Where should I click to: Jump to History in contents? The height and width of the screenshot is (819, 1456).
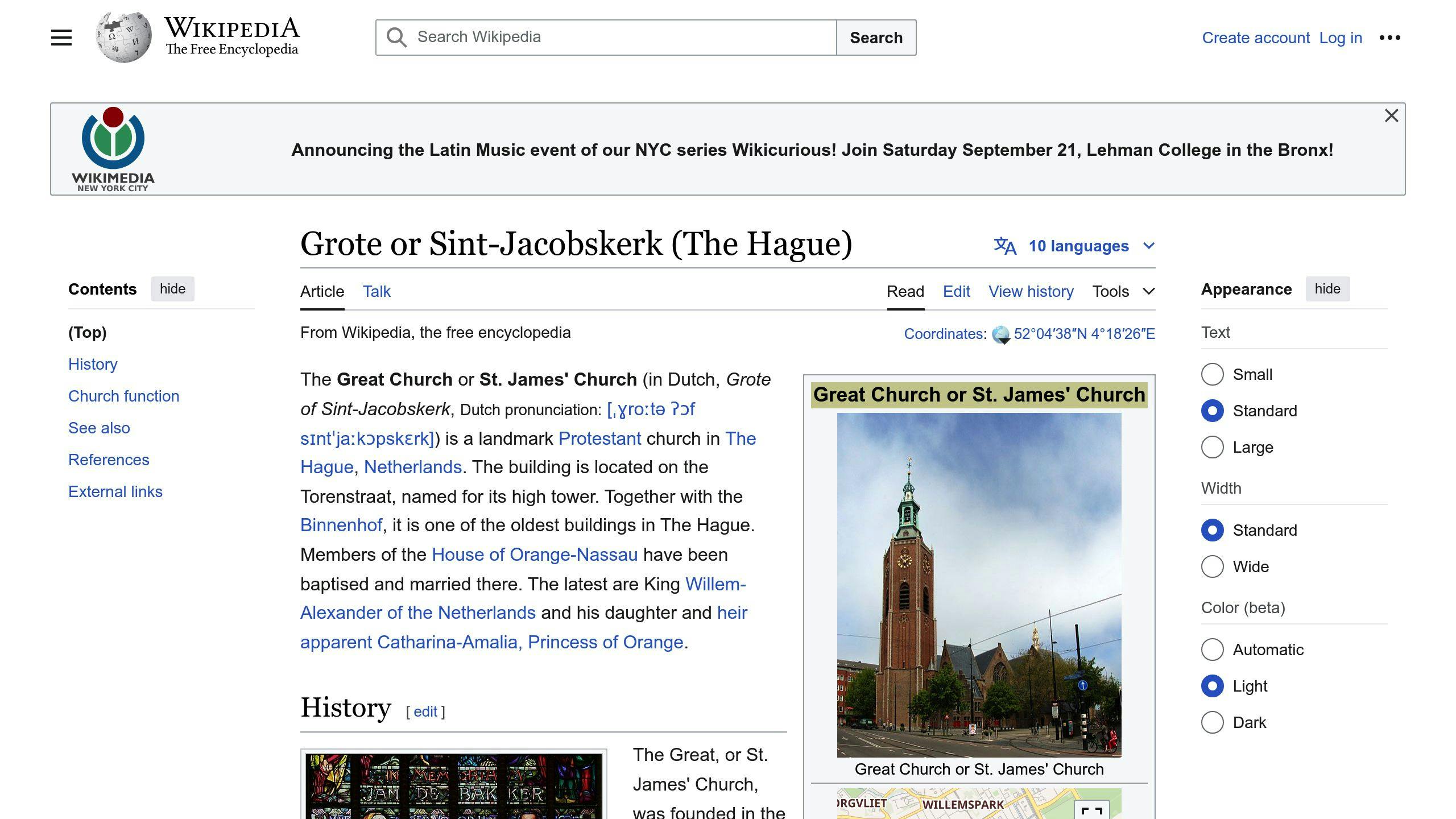[93, 364]
